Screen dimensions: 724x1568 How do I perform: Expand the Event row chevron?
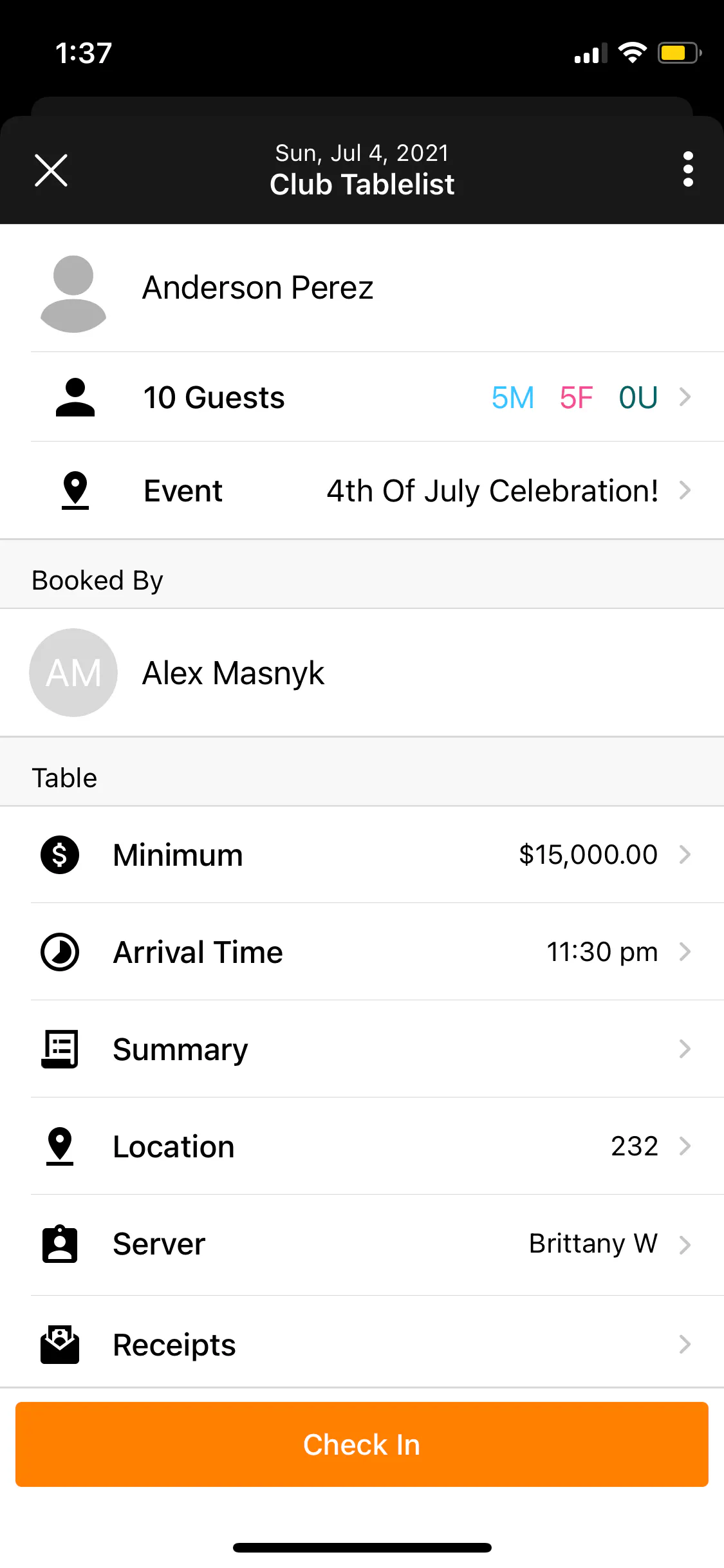[685, 490]
